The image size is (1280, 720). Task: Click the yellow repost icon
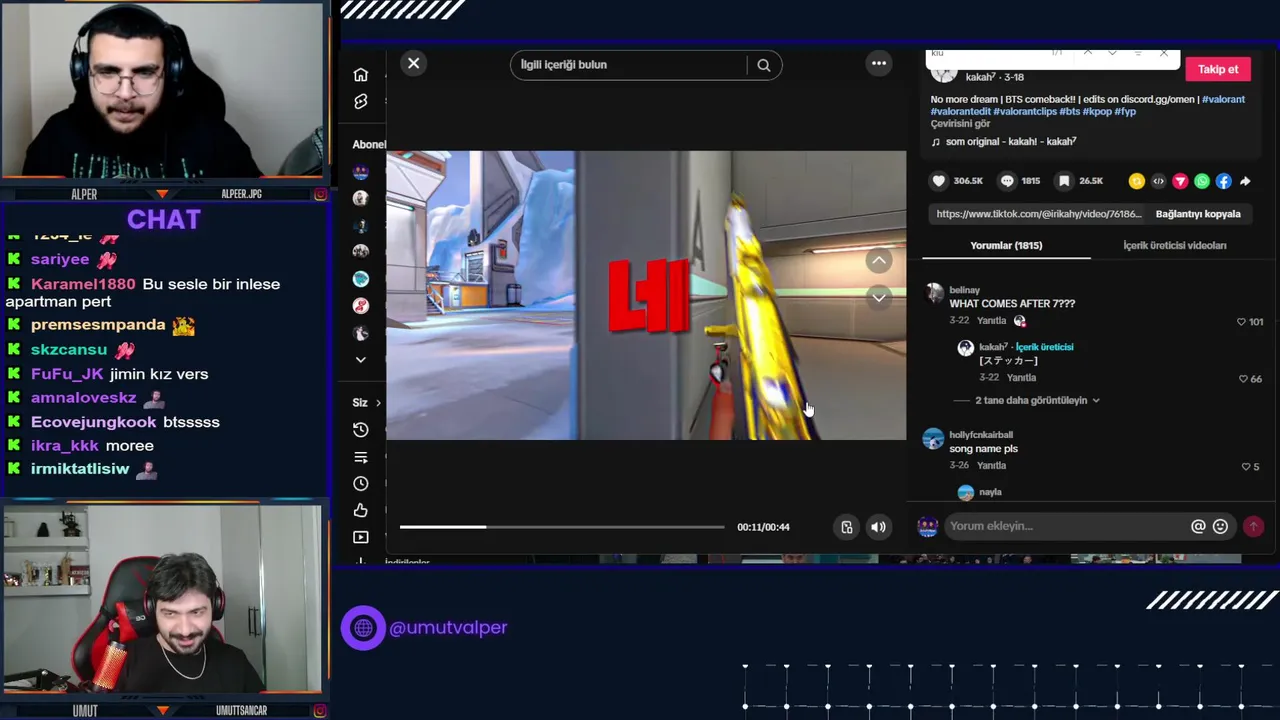point(1137,181)
